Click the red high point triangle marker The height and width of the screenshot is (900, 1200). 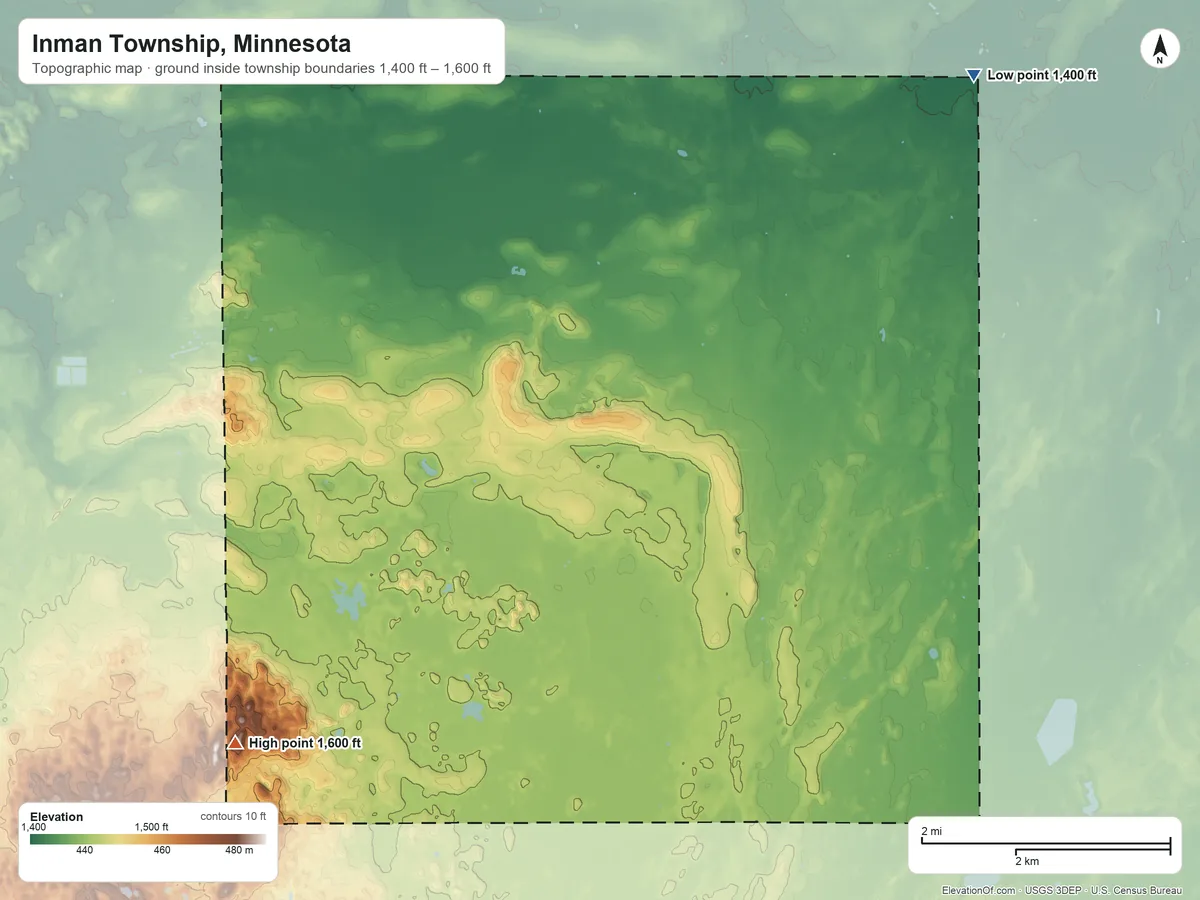point(235,742)
